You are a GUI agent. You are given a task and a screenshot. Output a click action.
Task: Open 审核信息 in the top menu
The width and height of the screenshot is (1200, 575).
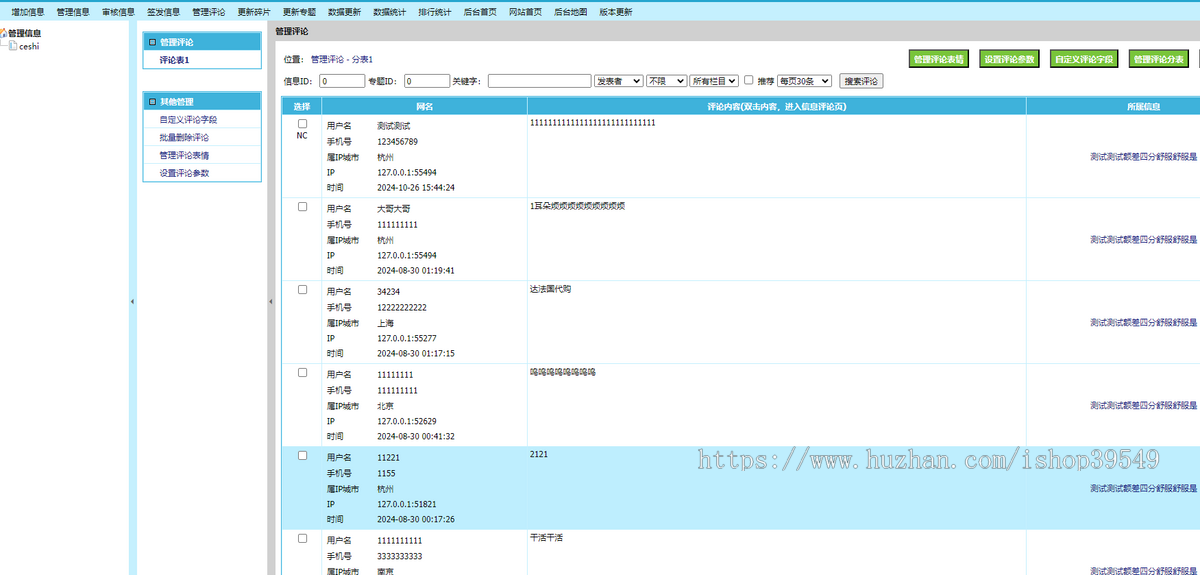118,12
